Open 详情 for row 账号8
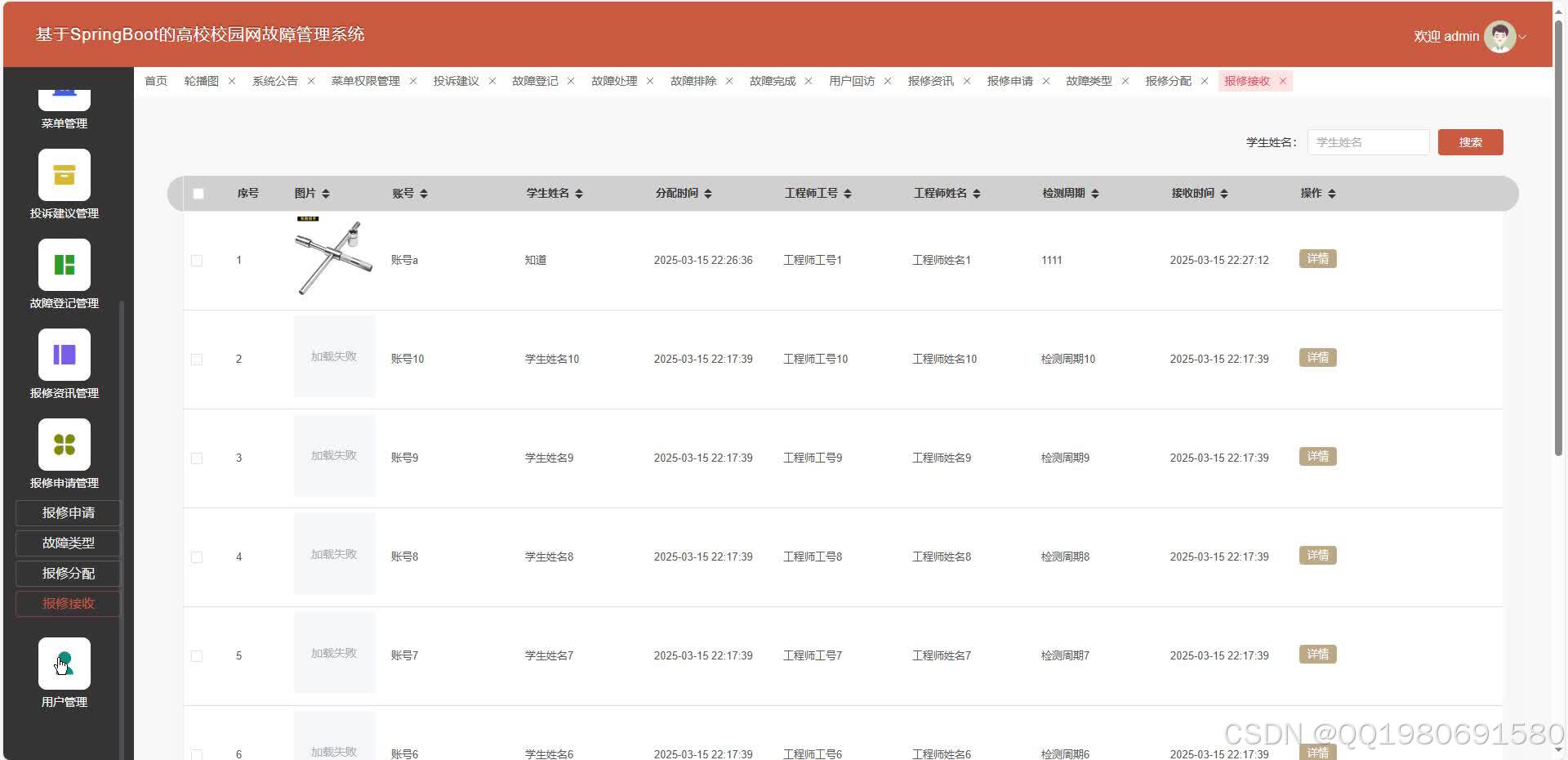 point(1317,556)
